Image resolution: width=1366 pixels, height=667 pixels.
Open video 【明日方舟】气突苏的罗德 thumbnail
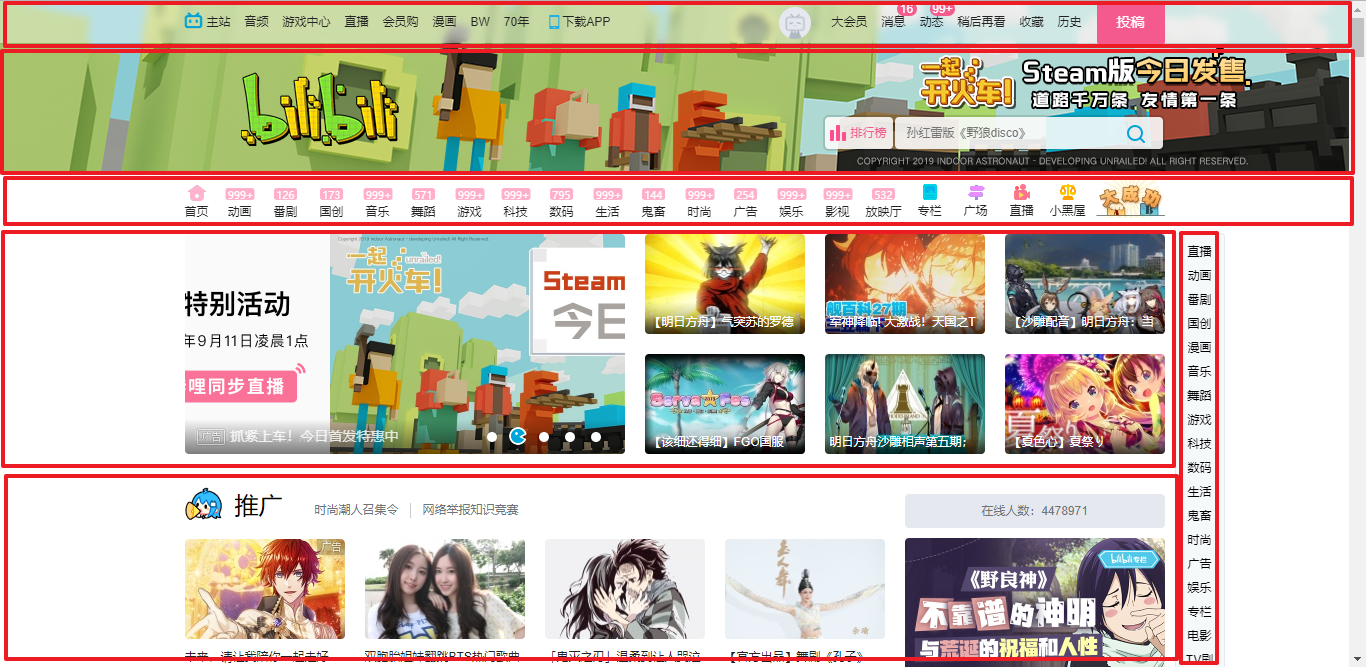tap(725, 284)
